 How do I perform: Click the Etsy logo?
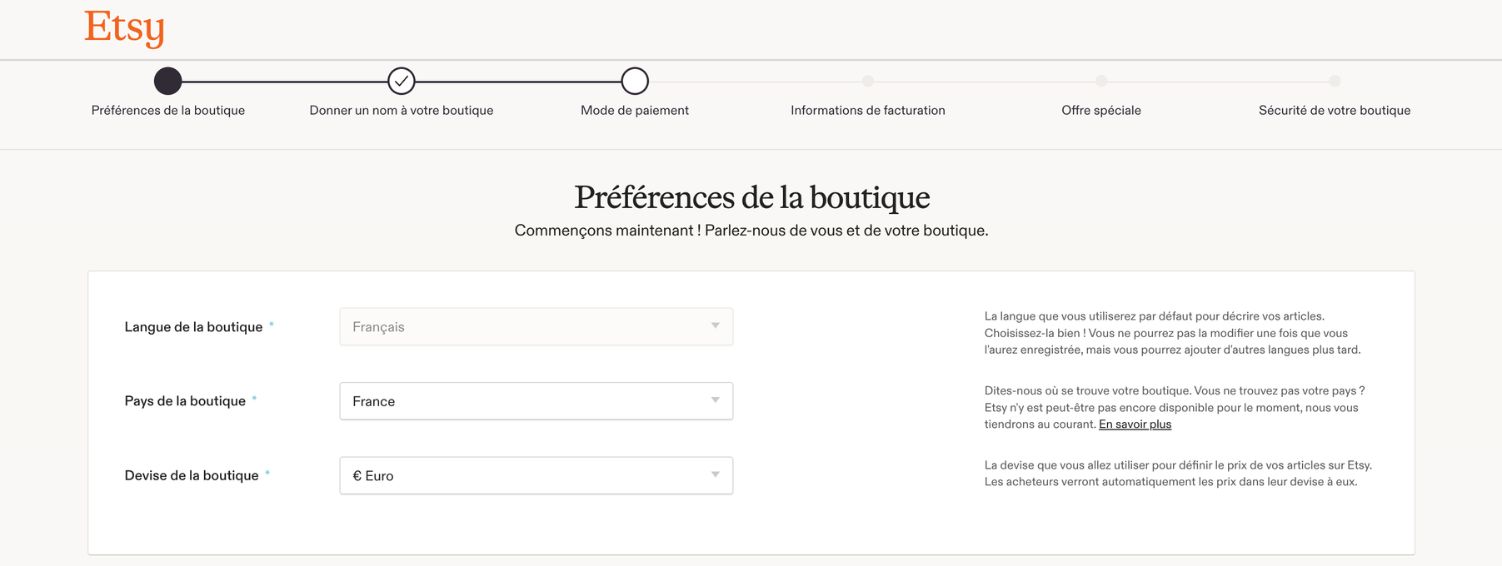pyautogui.click(x=124, y=28)
